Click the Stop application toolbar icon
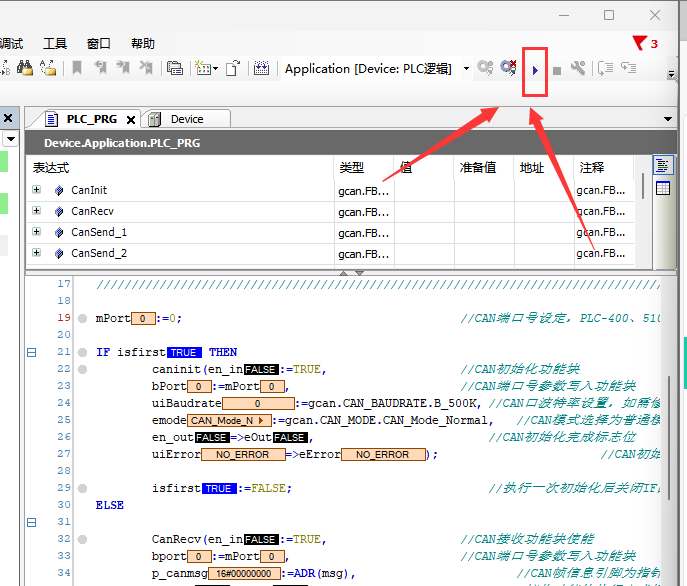The height and width of the screenshot is (586, 687). [557, 70]
